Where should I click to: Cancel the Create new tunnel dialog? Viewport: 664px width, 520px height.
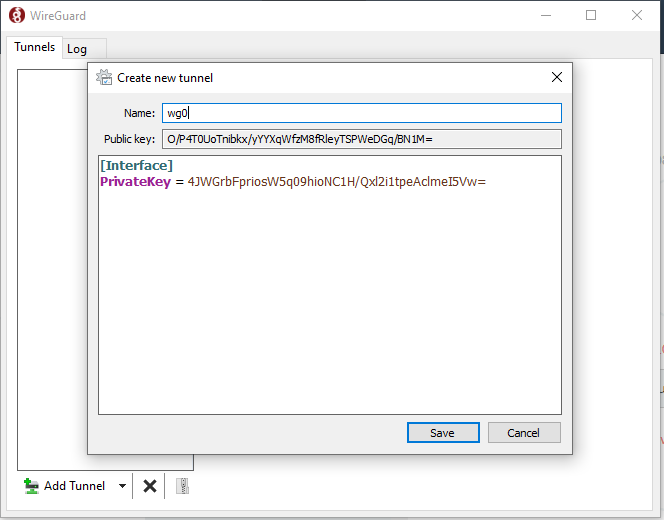(524, 432)
